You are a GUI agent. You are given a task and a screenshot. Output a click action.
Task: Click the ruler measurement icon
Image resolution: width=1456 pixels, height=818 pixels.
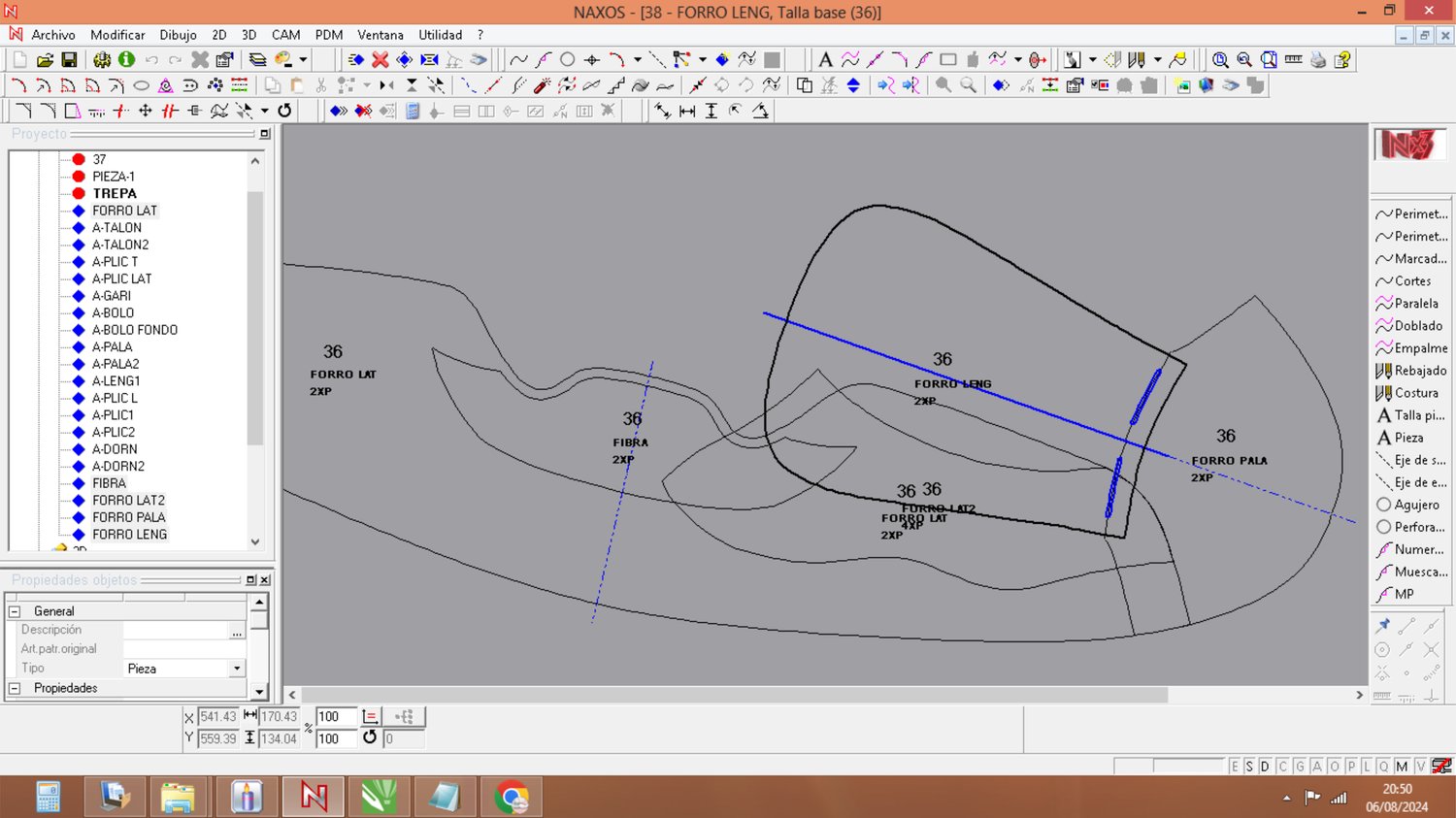1293,60
